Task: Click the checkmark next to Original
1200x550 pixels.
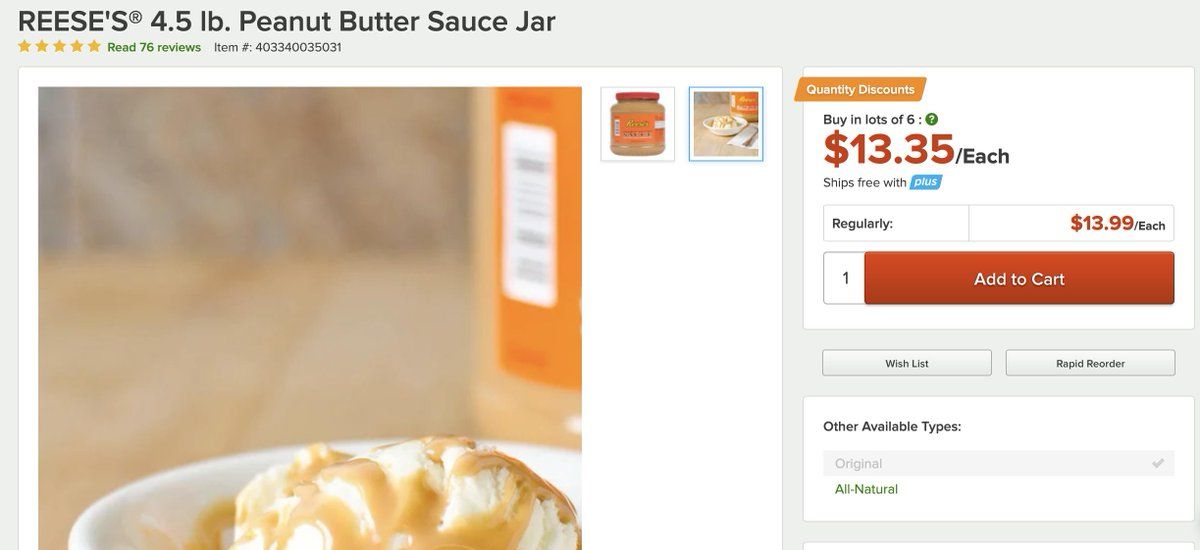Action: point(1158,463)
